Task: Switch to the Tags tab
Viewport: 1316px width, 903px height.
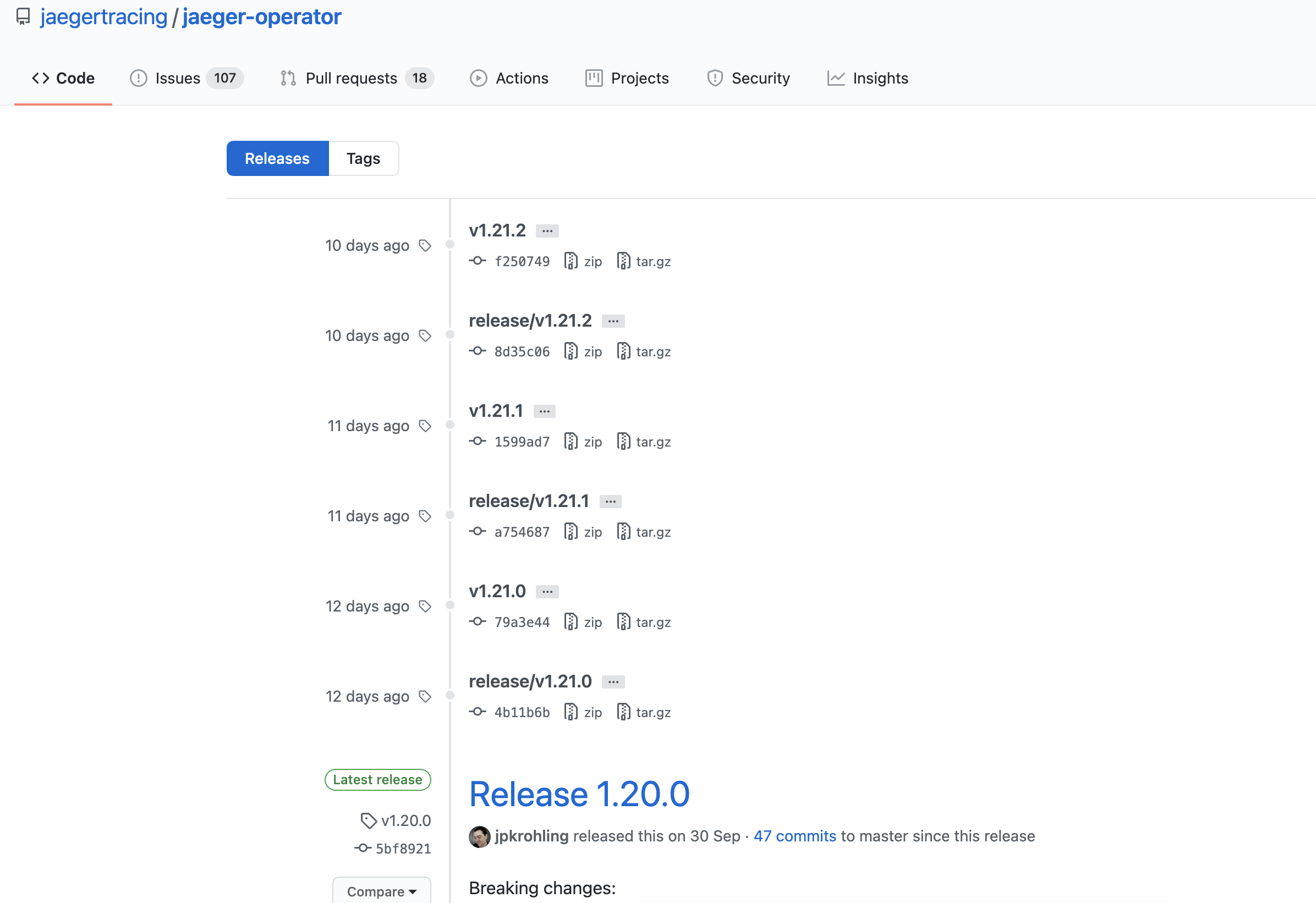Action: pos(363,158)
